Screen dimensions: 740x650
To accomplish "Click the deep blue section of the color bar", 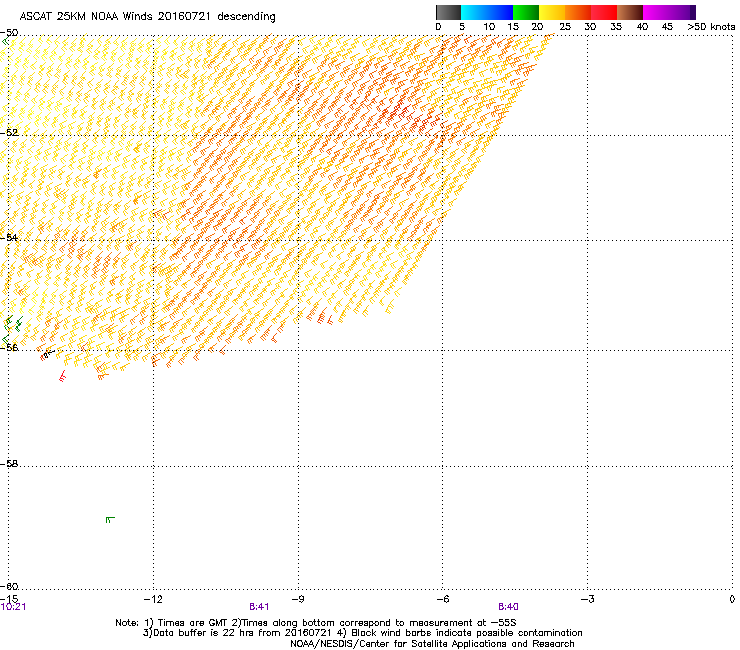I will click(500, 12).
